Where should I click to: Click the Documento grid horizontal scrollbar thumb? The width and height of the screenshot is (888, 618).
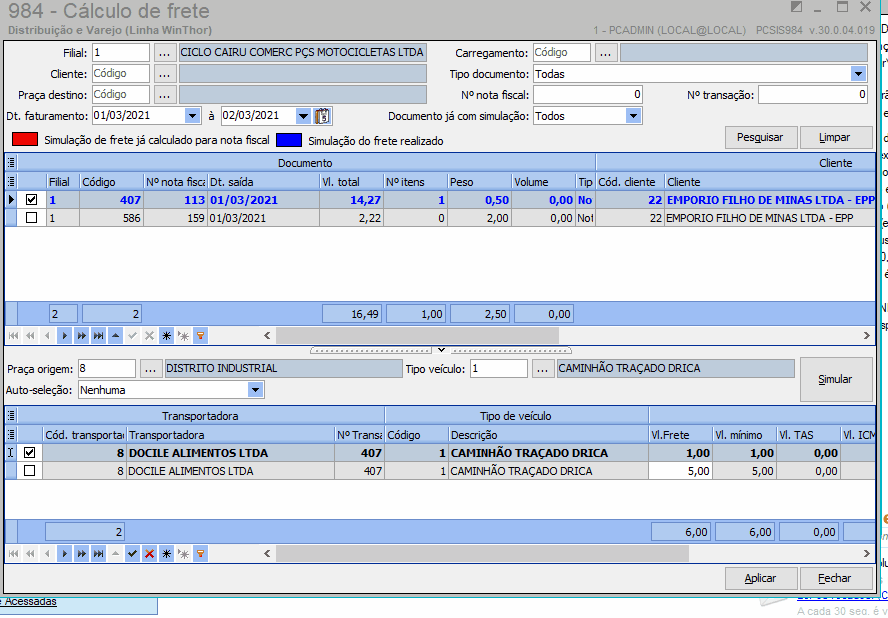(x=417, y=335)
